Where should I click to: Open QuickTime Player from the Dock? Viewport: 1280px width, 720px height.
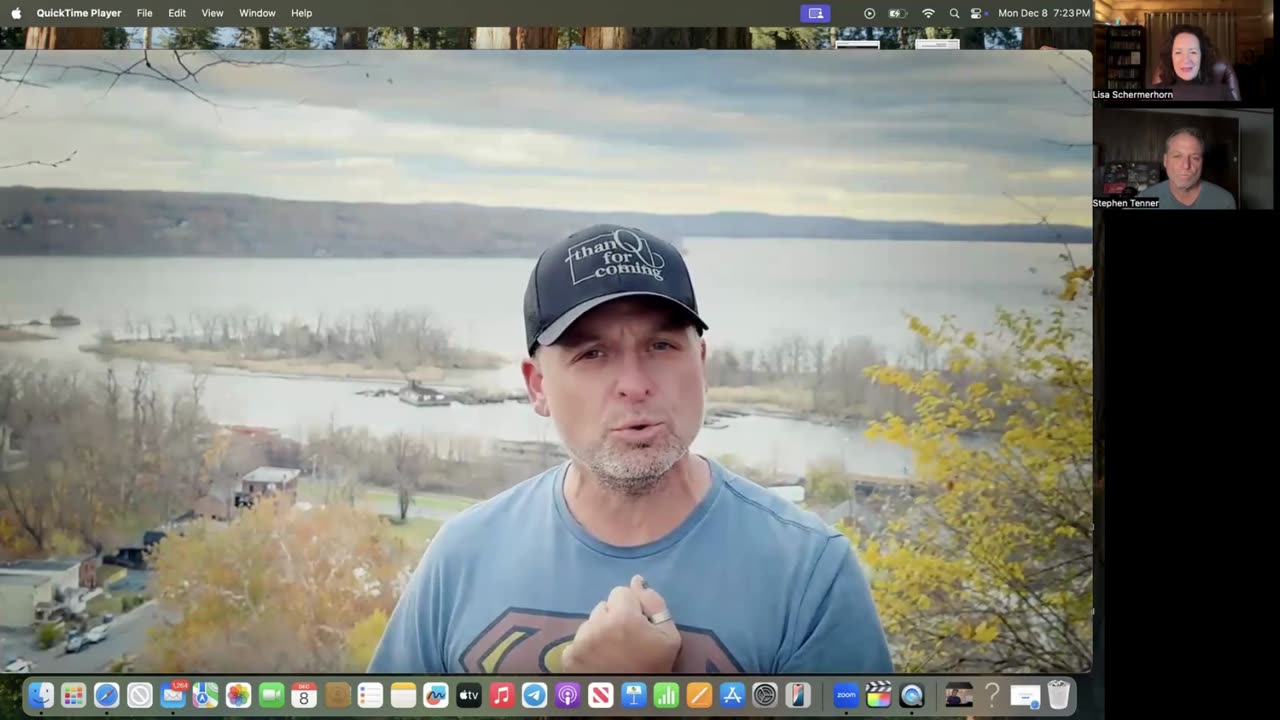click(912, 695)
